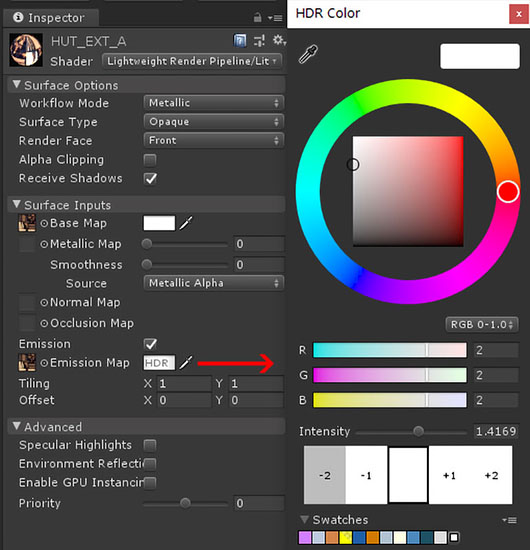Open the Inspector panel context menu

275,18
